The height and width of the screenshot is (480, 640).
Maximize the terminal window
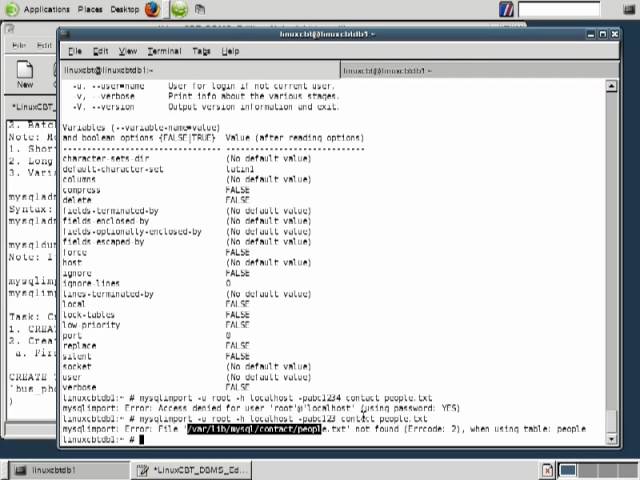pos(602,34)
